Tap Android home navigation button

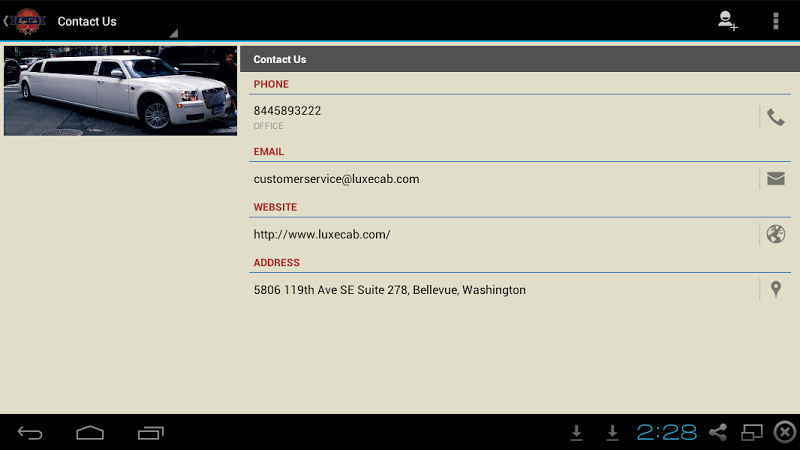[90, 433]
